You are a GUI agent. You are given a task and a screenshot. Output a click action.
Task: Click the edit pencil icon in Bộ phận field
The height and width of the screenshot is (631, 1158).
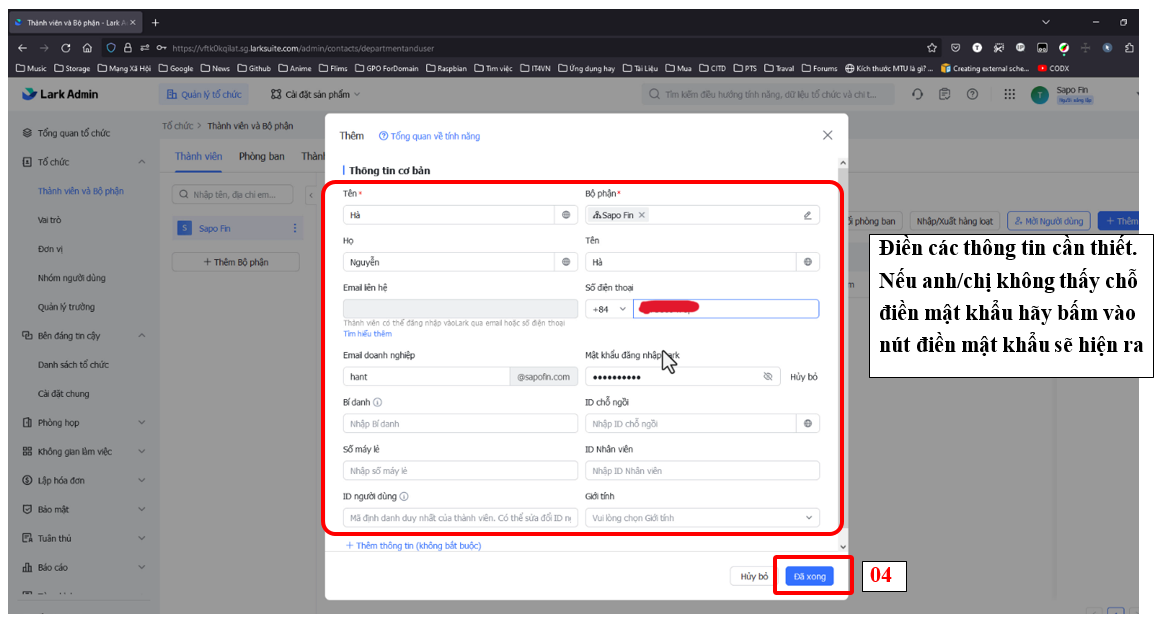coord(807,216)
